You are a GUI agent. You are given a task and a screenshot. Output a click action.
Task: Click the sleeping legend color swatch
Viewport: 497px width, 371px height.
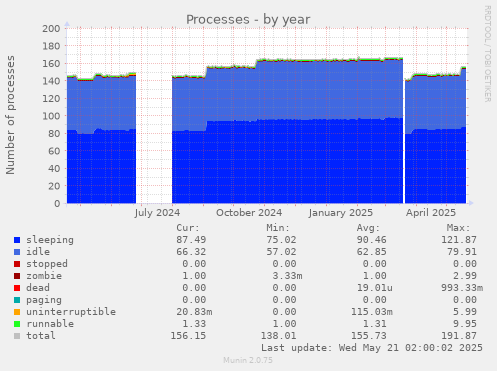(17, 240)
